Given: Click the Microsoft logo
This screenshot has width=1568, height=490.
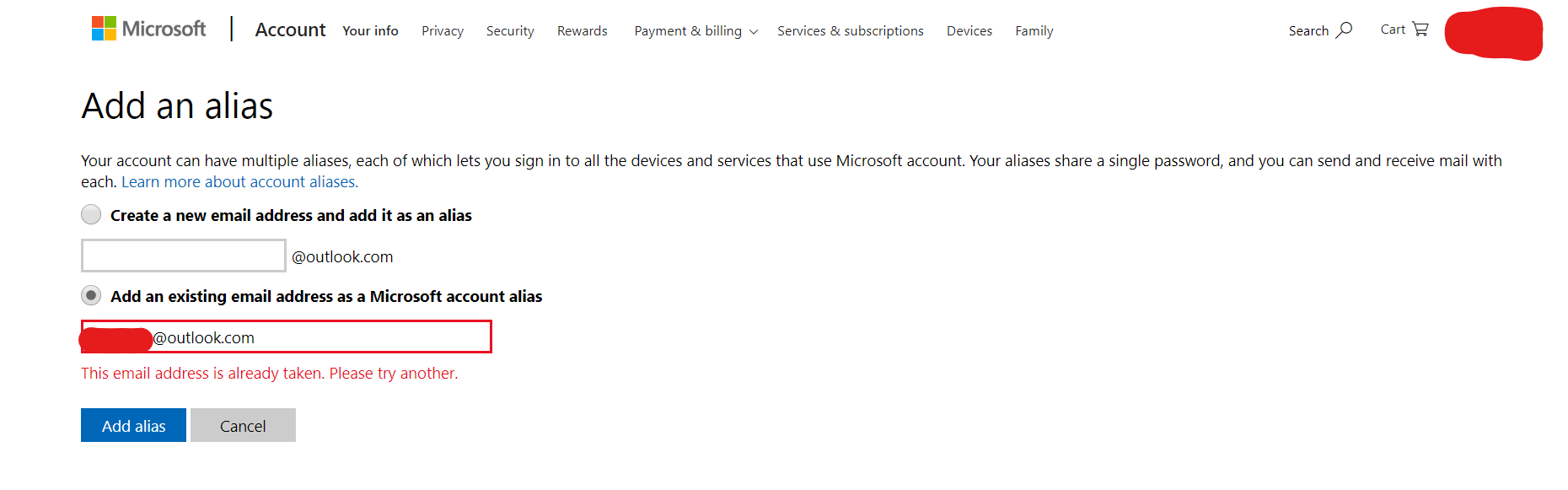Looking at the screenshot, I should tap(148, 29).
